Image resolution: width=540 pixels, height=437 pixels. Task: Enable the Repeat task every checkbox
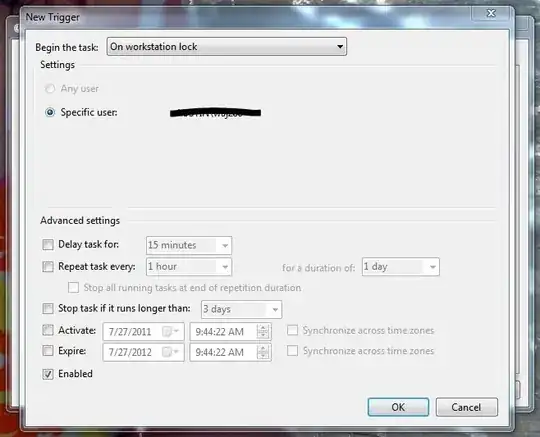tap(48, 267)
